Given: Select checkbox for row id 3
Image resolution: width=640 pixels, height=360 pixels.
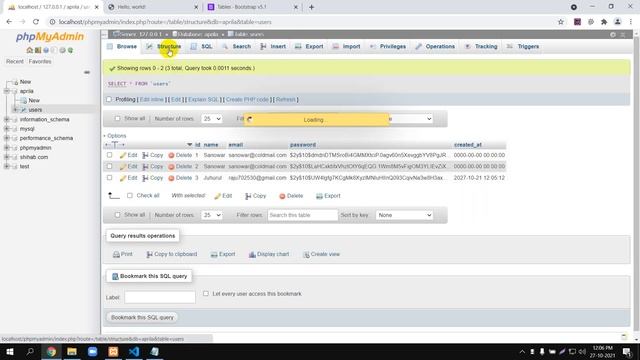Looking at the screenshot, I should pyautogui.click(x=109, y=178).
